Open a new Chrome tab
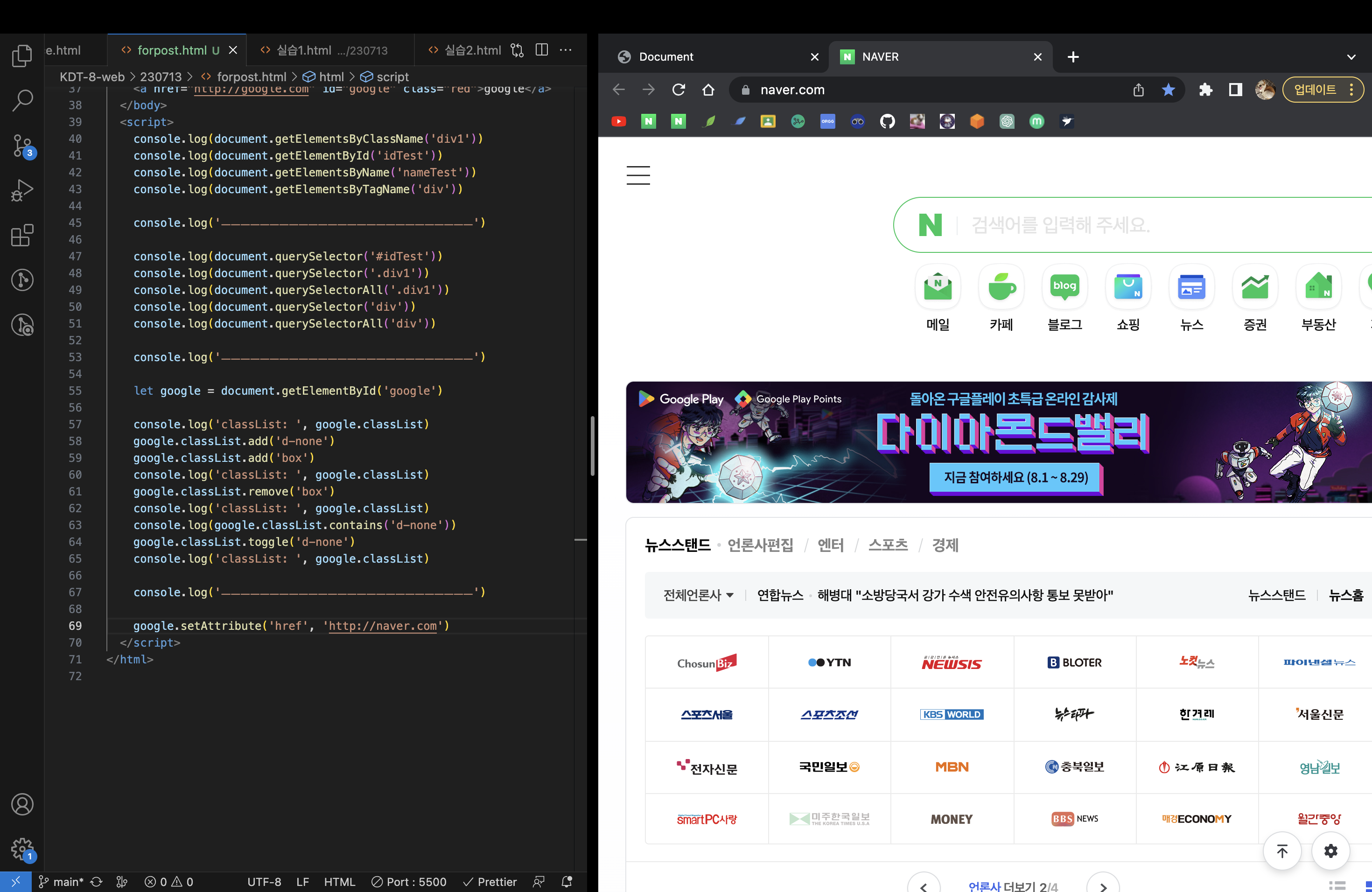The image size is (1372, 892). tap(1073, 56)
